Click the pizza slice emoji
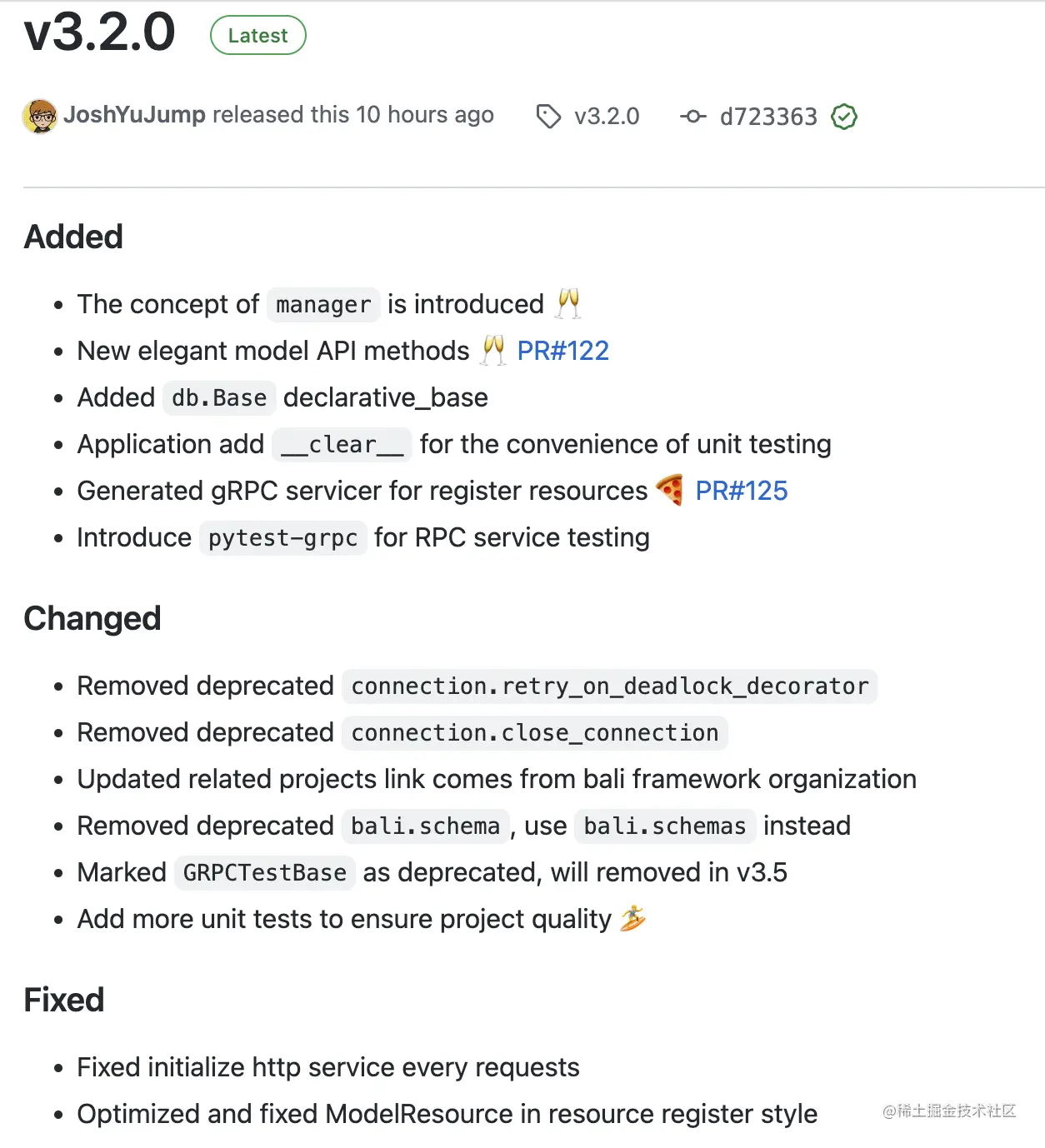The height and width of the screenshot is (1148, 1045). coord(670,490)
